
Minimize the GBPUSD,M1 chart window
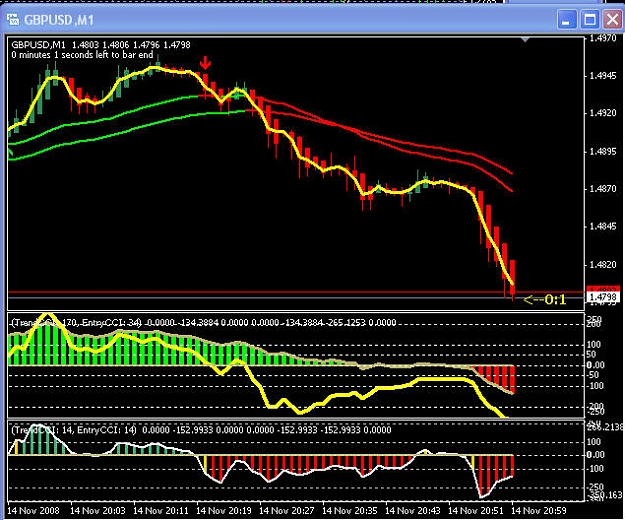click(566, 20)
